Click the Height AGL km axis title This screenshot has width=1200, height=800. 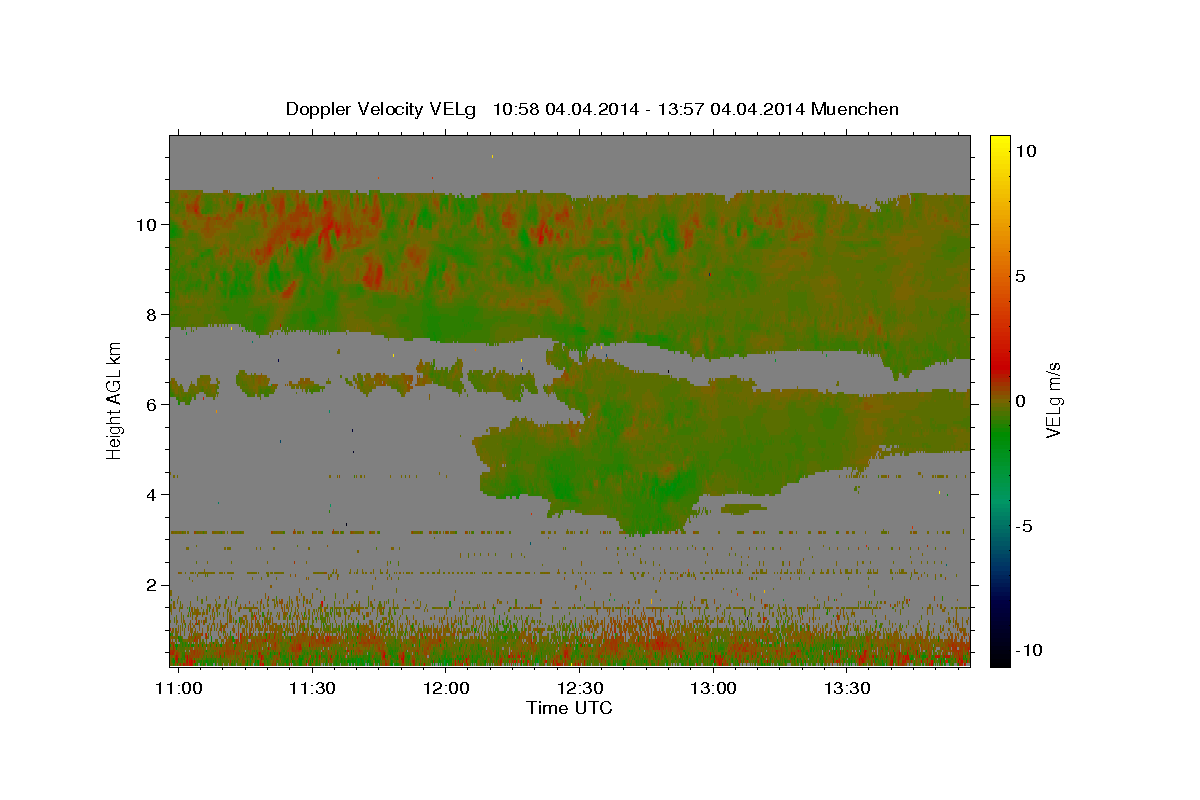(115, 400)
